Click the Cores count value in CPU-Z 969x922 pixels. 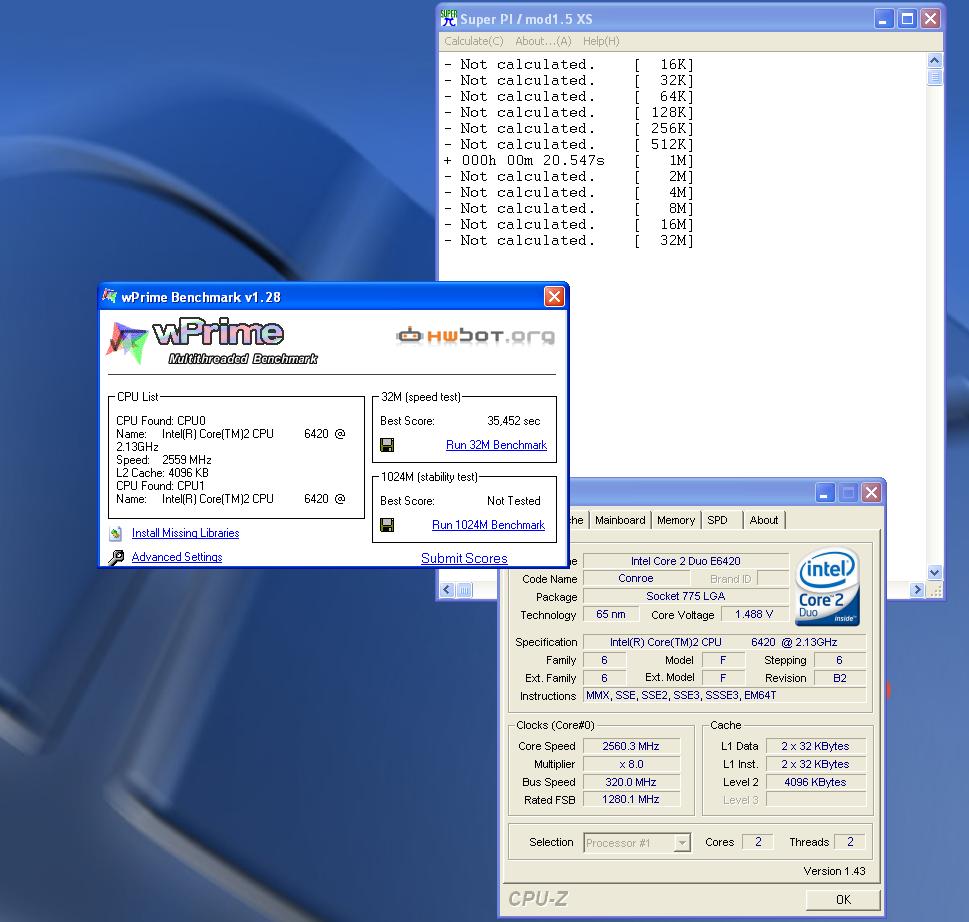[x=758, y=842]
